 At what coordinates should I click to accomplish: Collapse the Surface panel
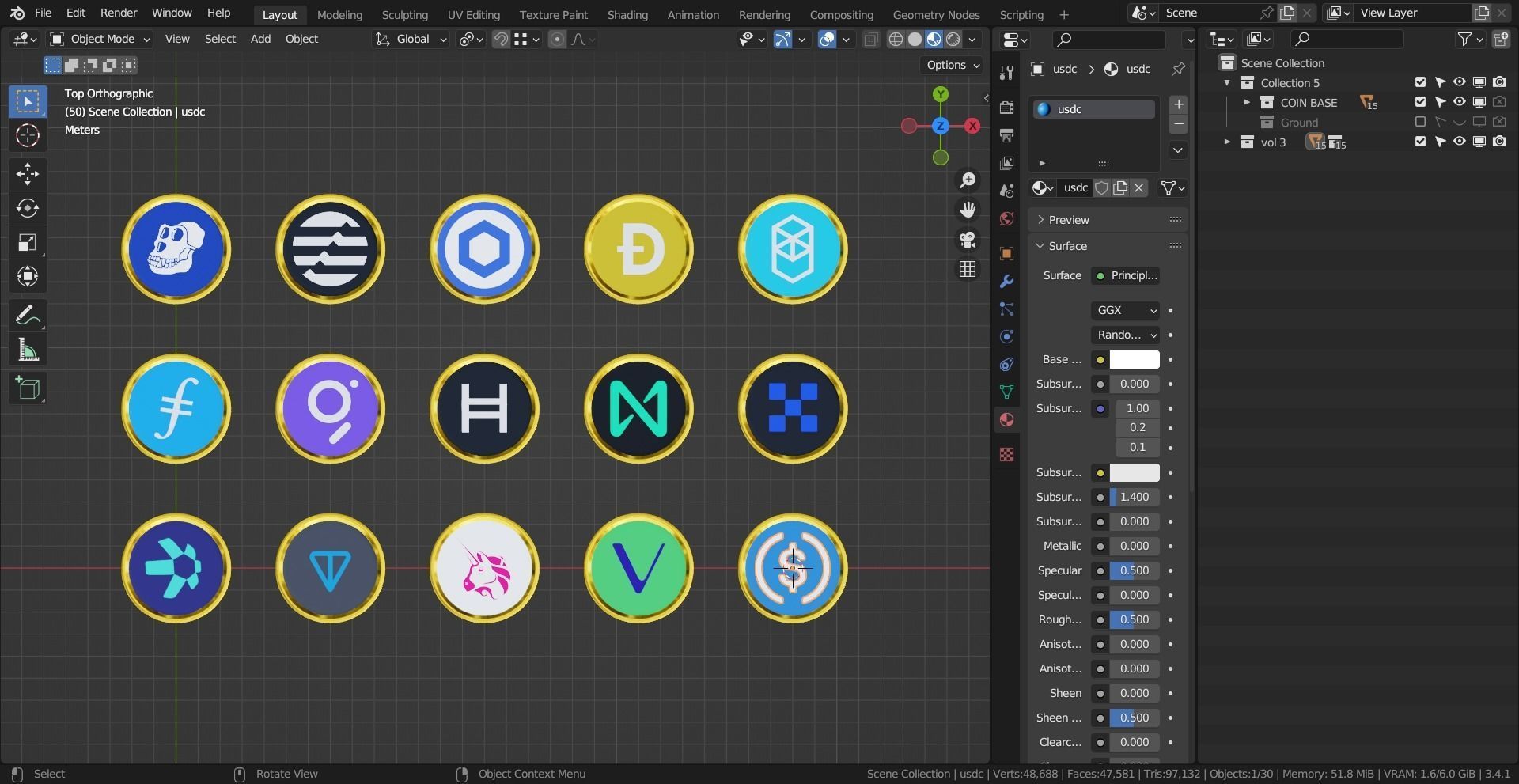pos(1108,246)
